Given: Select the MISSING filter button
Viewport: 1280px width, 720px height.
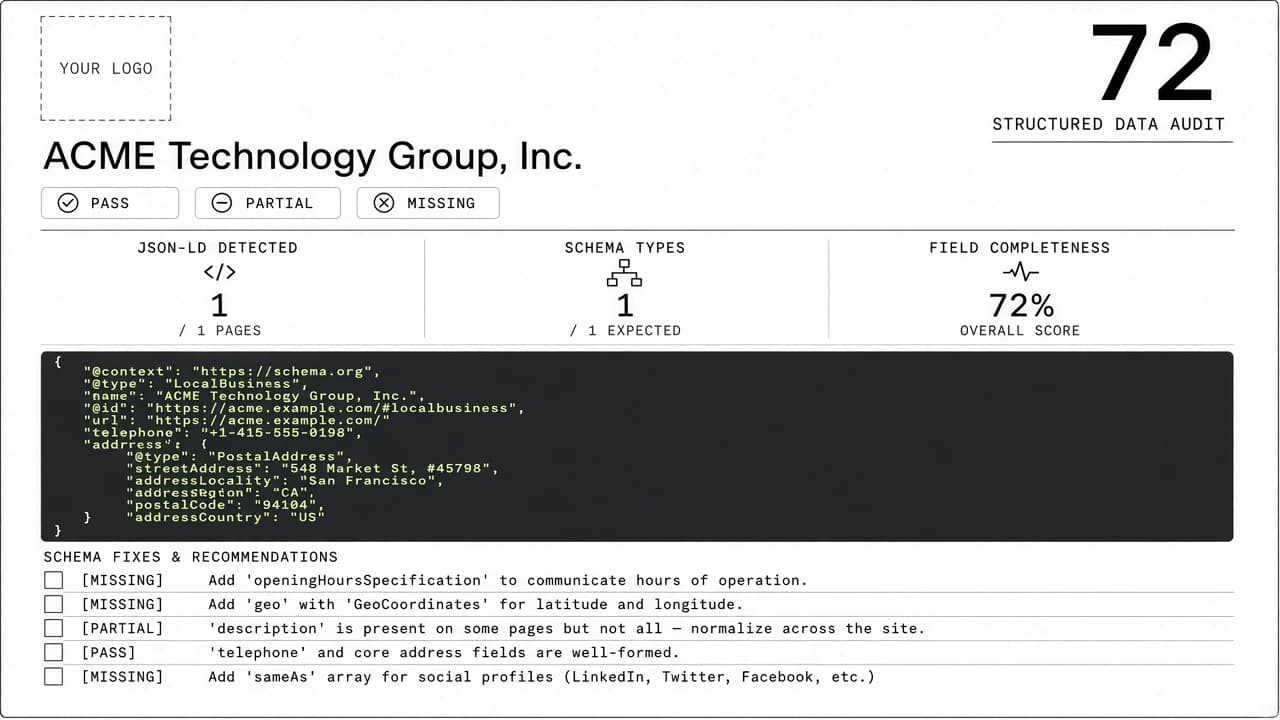Looking at the screenshot, I should (x=428, y=203).
